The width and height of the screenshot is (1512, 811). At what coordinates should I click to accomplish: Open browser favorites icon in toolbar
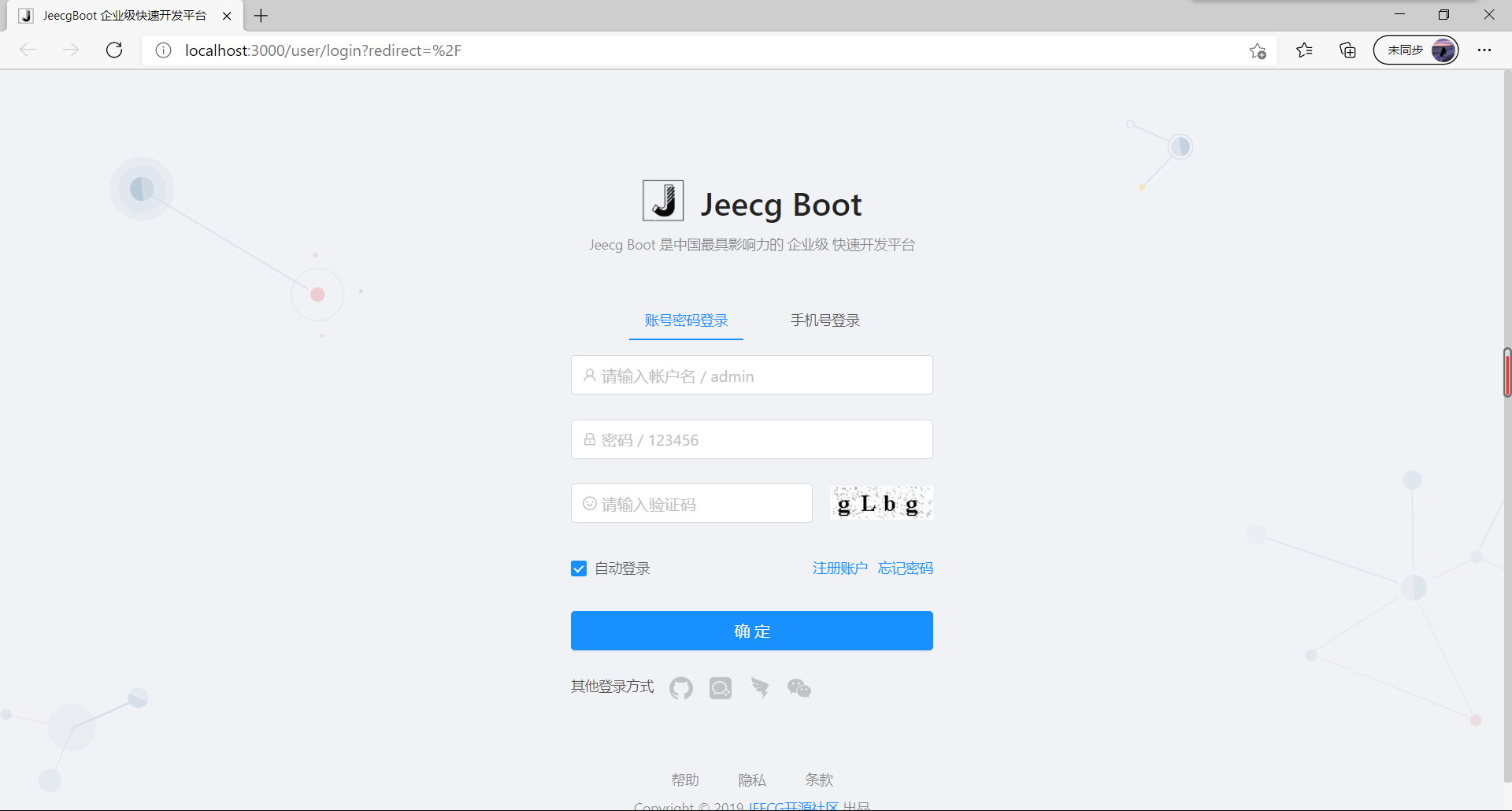click(1303, 50)
